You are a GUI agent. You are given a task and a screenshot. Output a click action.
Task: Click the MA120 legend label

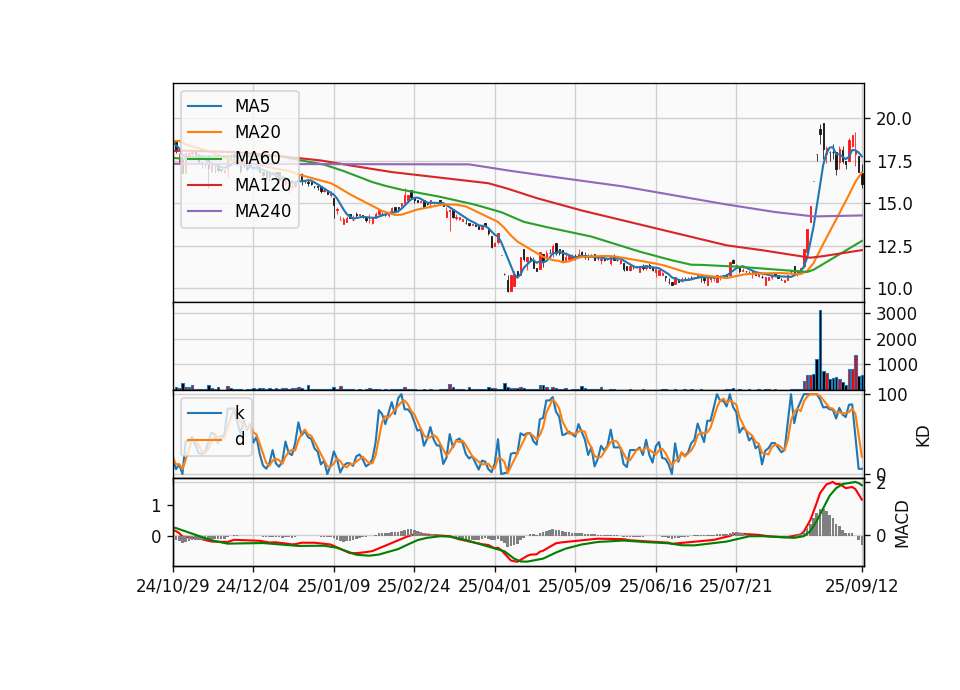click(263, 184)
